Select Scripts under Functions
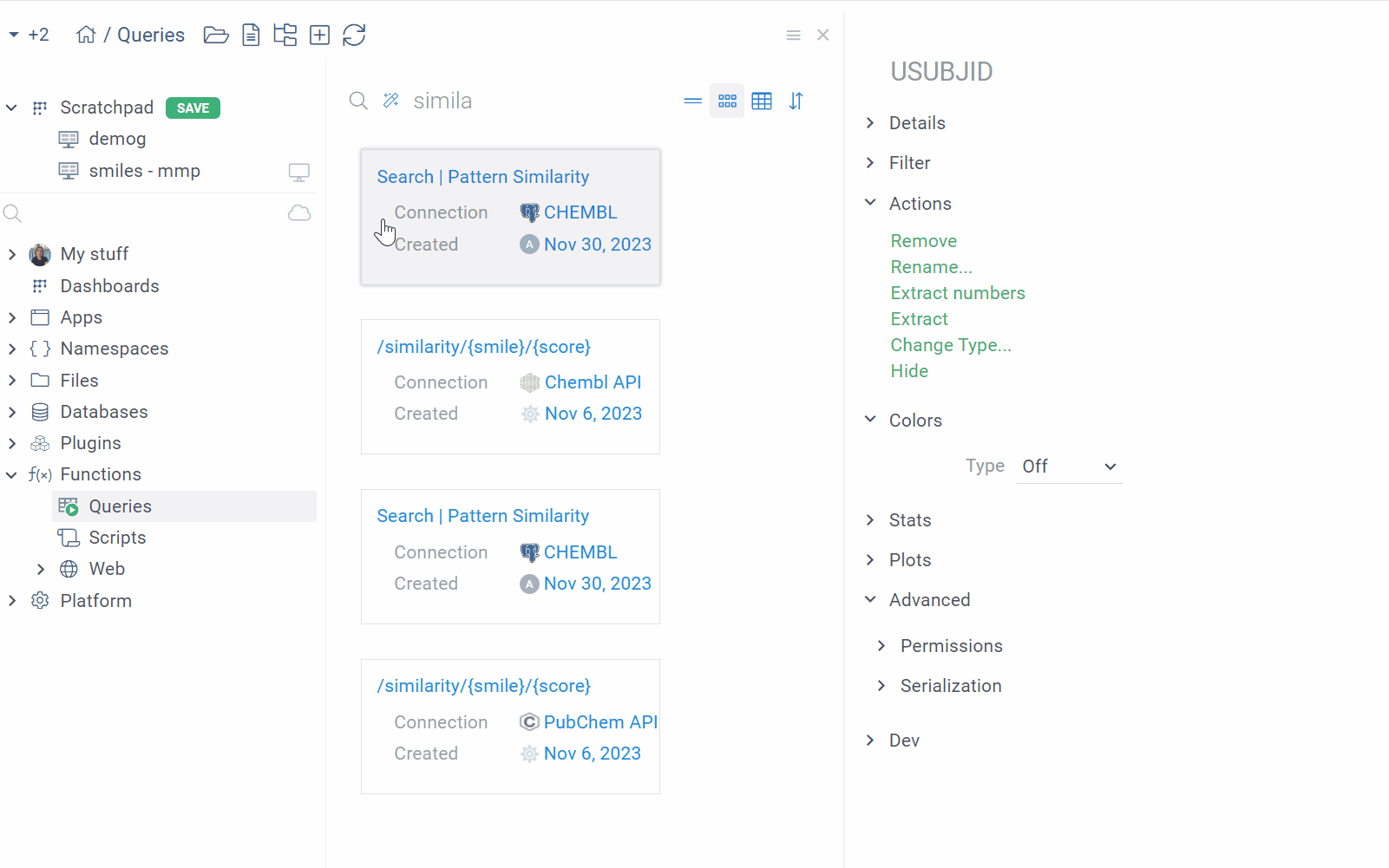This screenshot has height=868, width=1389. [117, 538]
